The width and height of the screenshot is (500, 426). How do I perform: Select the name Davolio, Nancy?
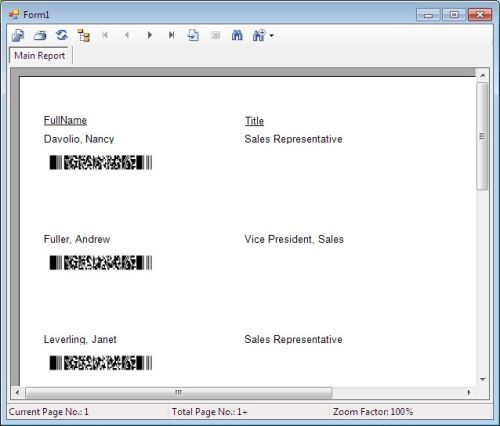click(x=79, y=139)
